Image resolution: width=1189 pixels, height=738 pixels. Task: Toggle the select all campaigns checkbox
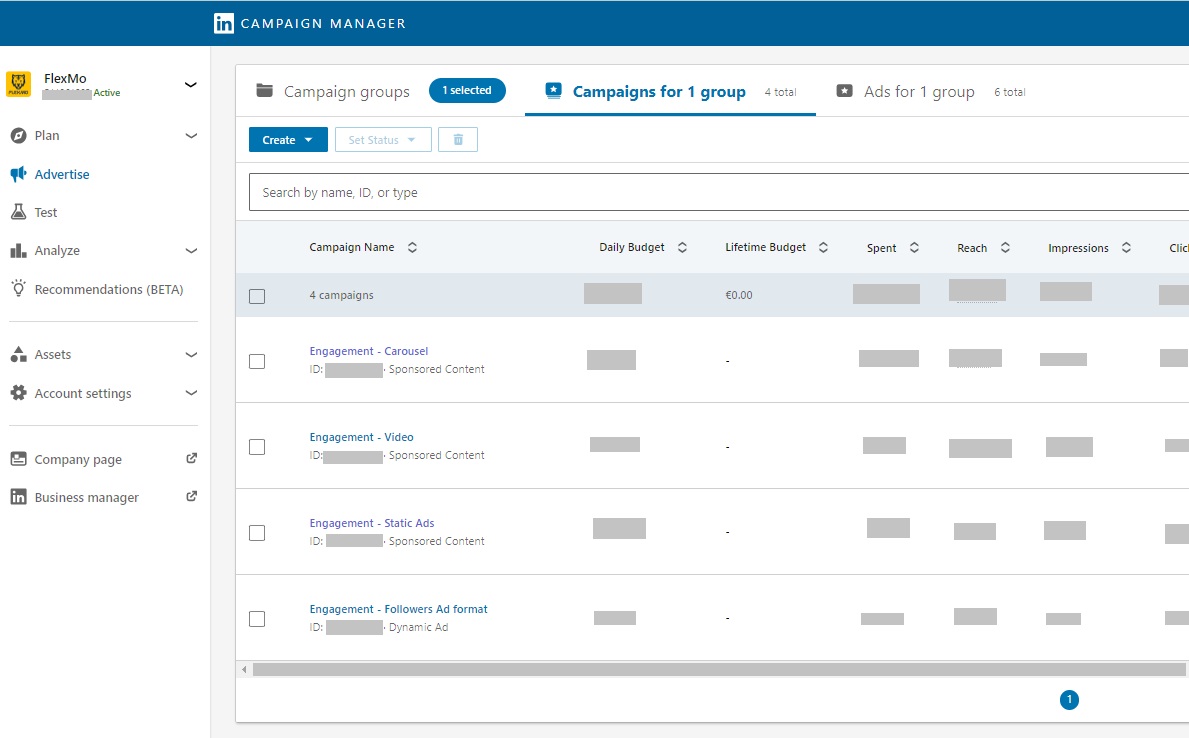(257, 296)
